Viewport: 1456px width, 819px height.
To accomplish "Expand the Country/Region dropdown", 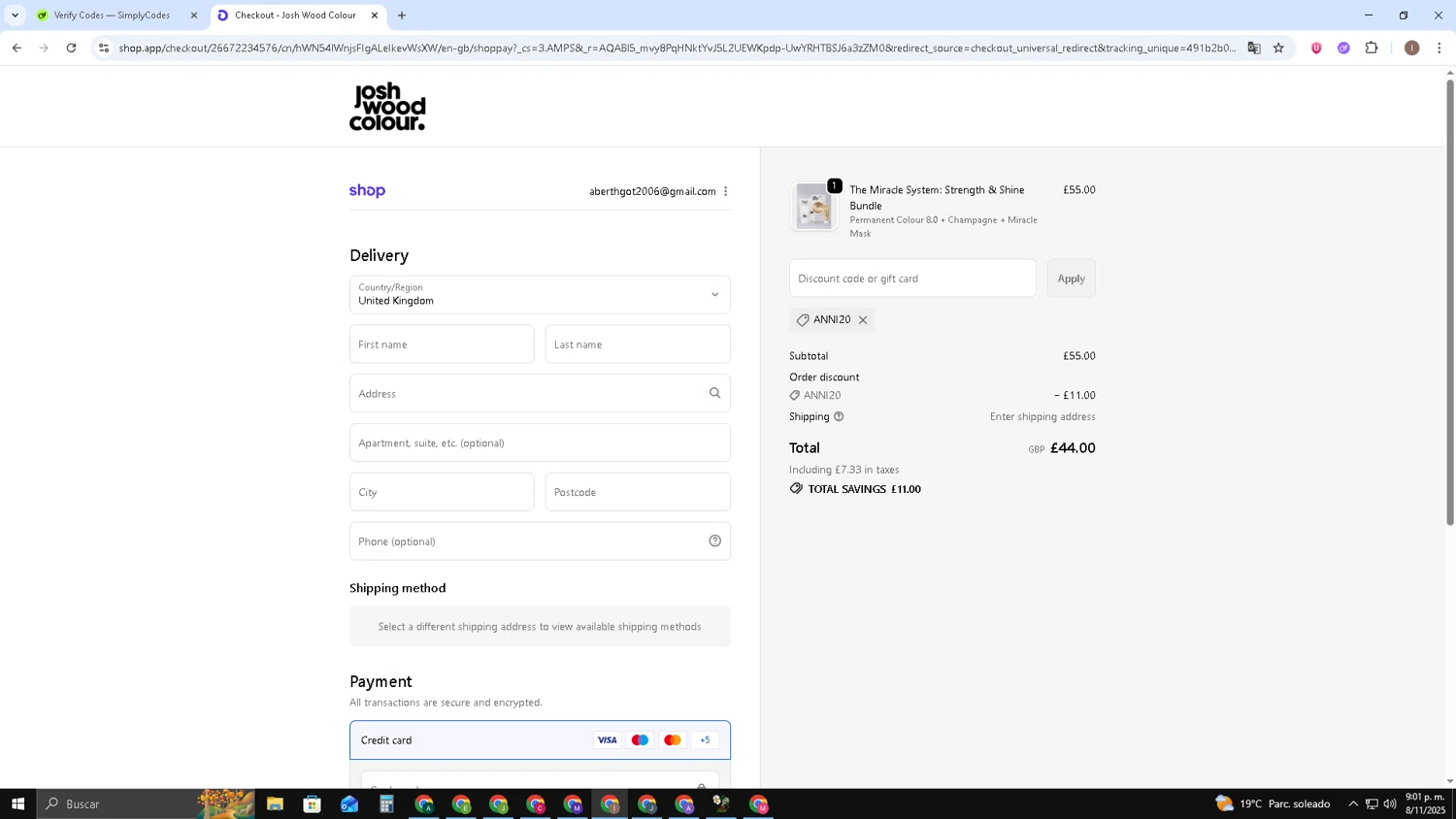I will pyautogui.click(x=540, y=294).
